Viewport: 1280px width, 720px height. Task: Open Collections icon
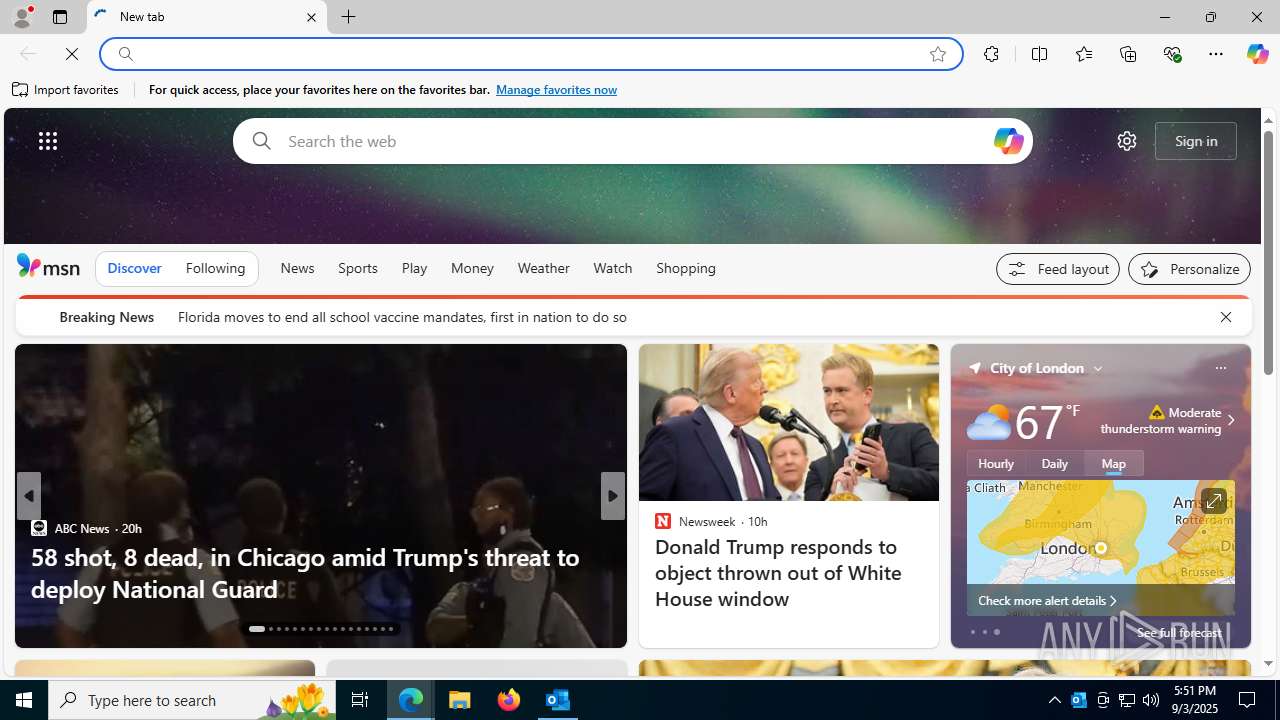(x=1128, y=54)
